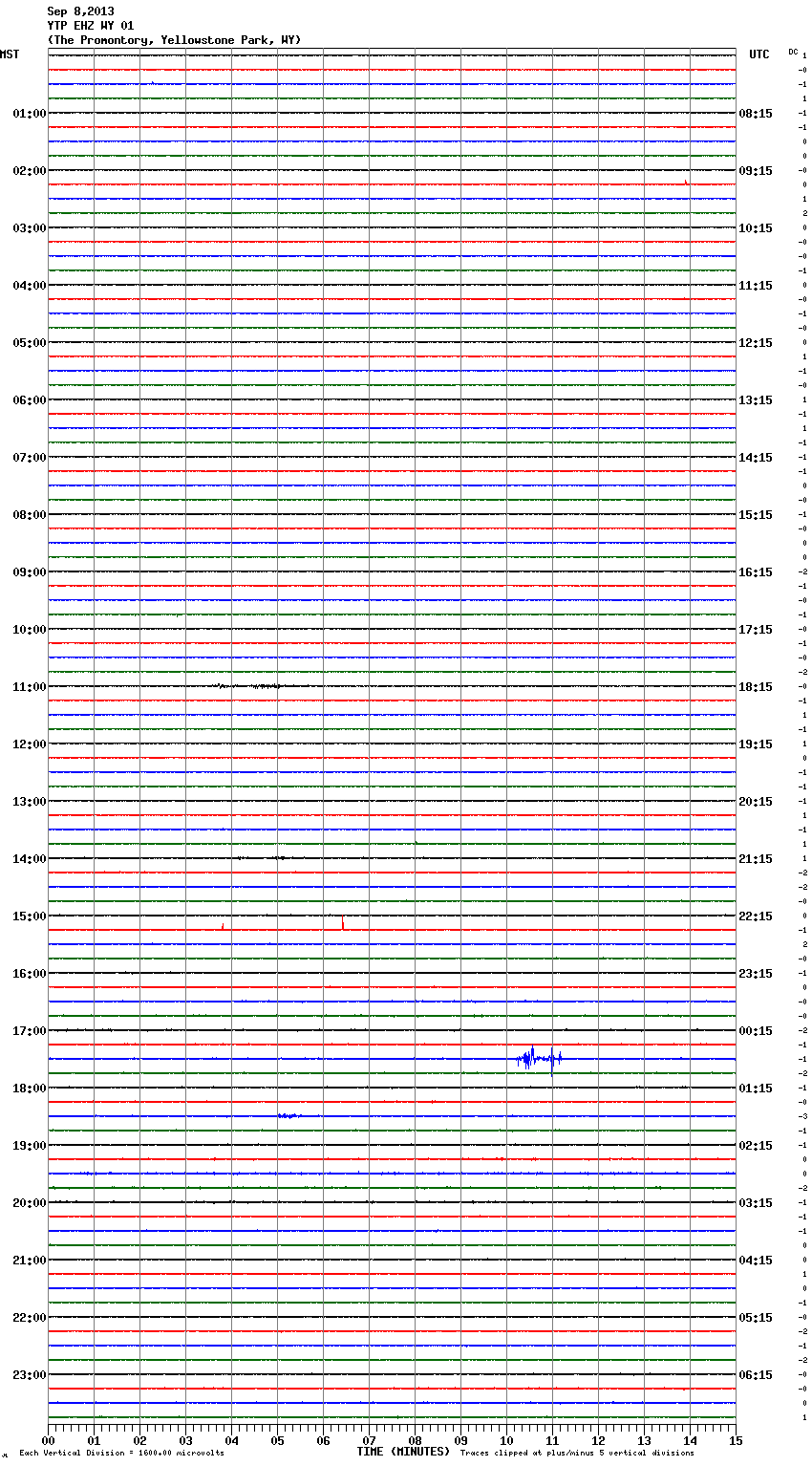Click the '23:00' MST time label
This screenshot has height=1466, width=812.
30,1375
